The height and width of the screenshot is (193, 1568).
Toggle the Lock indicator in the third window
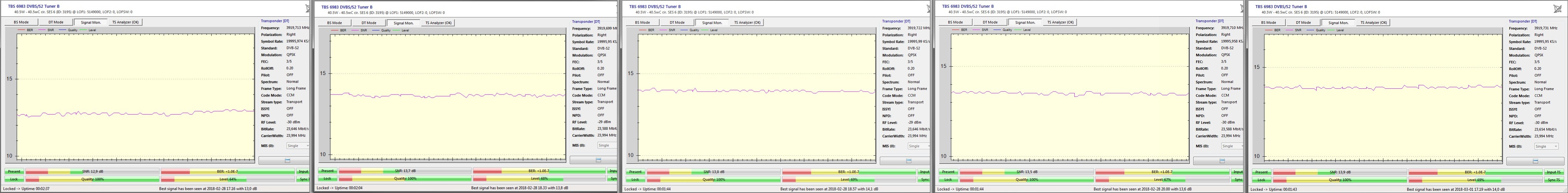coord(635,179)
